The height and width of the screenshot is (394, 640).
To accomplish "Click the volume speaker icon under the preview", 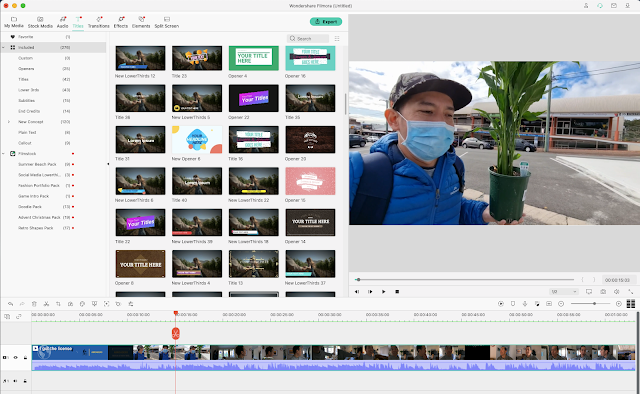I will pos(617,292).
